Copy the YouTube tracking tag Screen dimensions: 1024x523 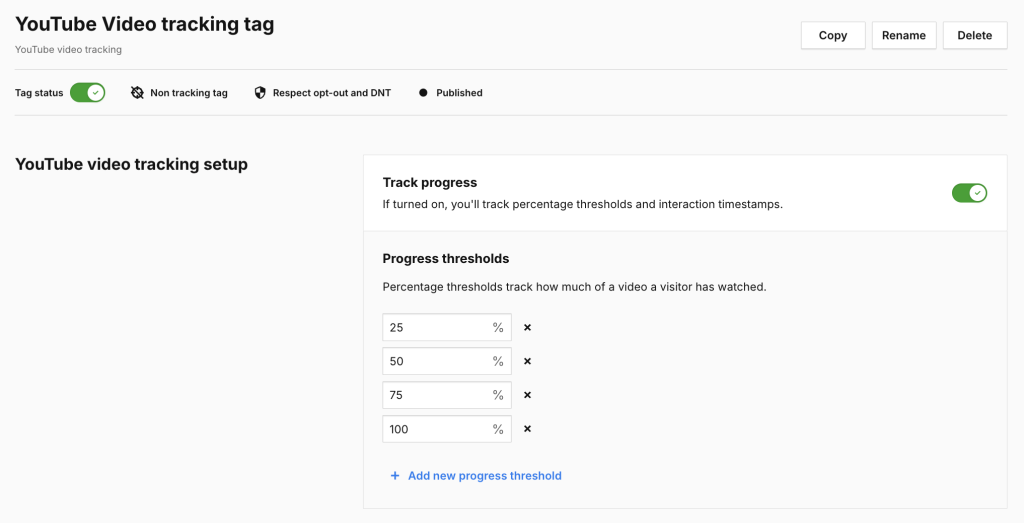(833, 35)
